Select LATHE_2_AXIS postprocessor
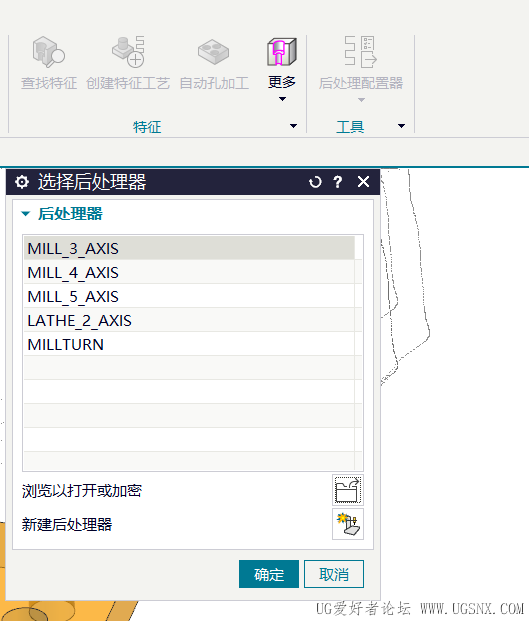 click(x=189, y=320)
